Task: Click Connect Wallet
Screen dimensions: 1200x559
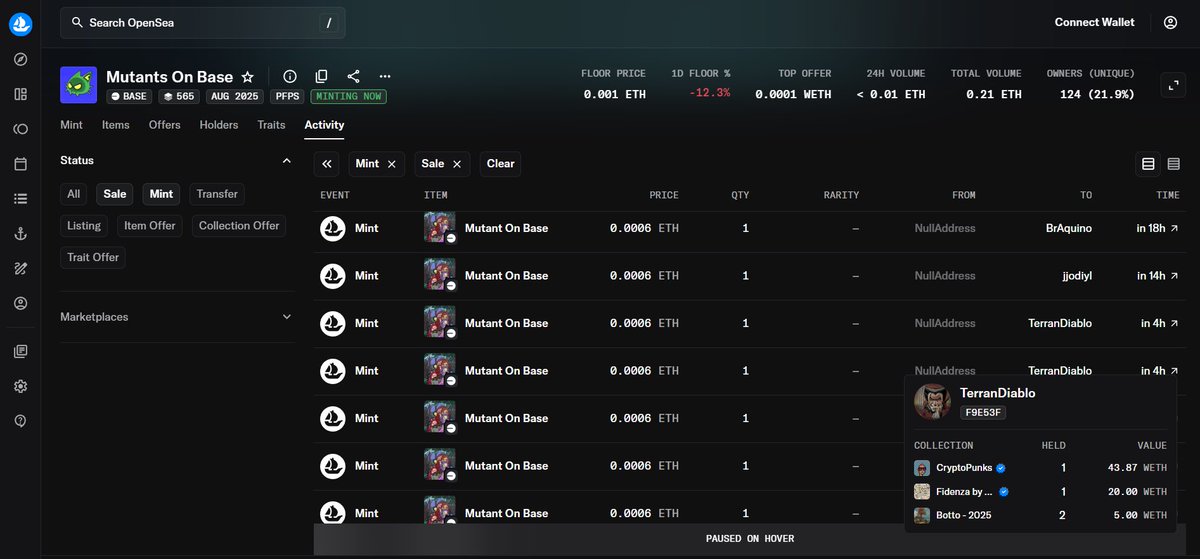Action: pyautogui.click(x=1095, y=22)
